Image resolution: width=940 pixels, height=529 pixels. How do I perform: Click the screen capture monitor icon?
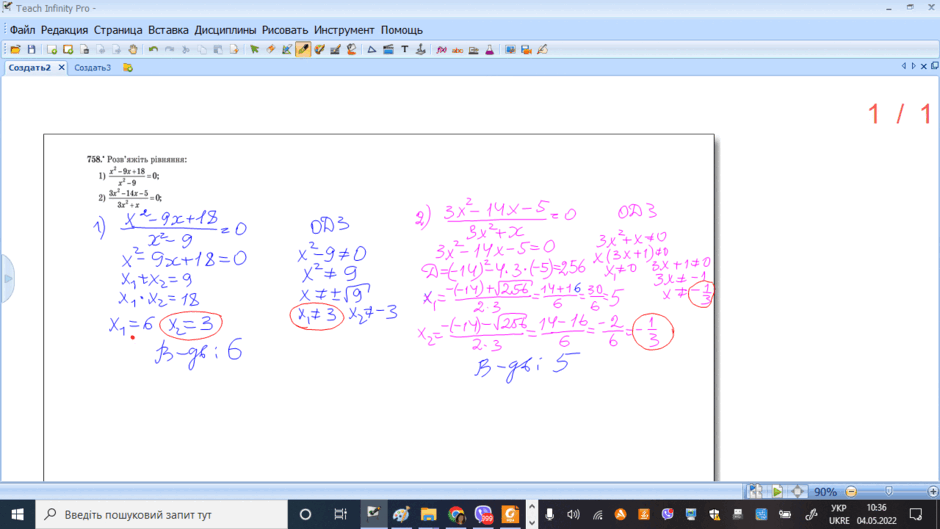(510, 50)
